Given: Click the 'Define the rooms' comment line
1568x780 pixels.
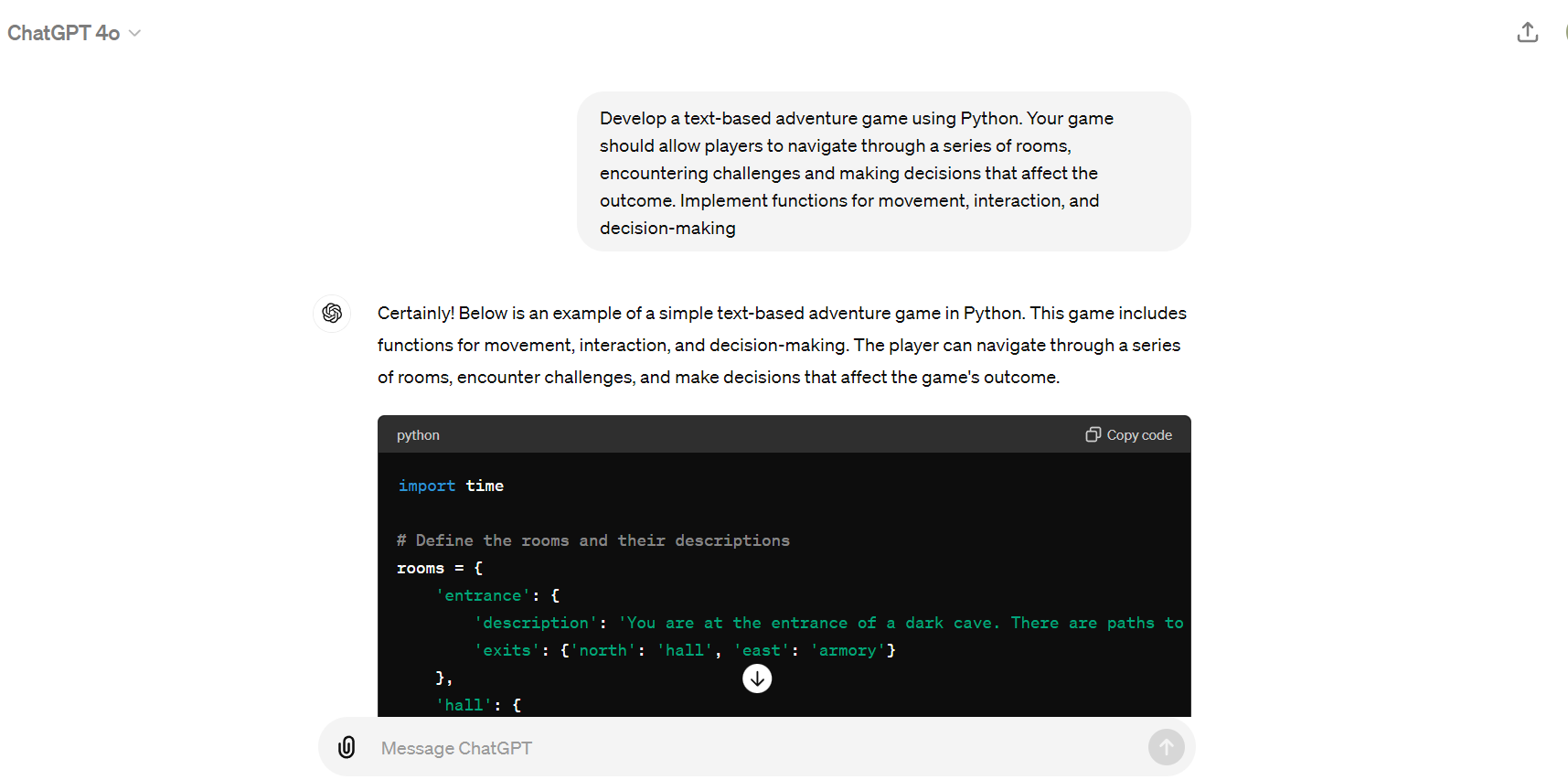Looking at the screenshot, I should 593,540.
